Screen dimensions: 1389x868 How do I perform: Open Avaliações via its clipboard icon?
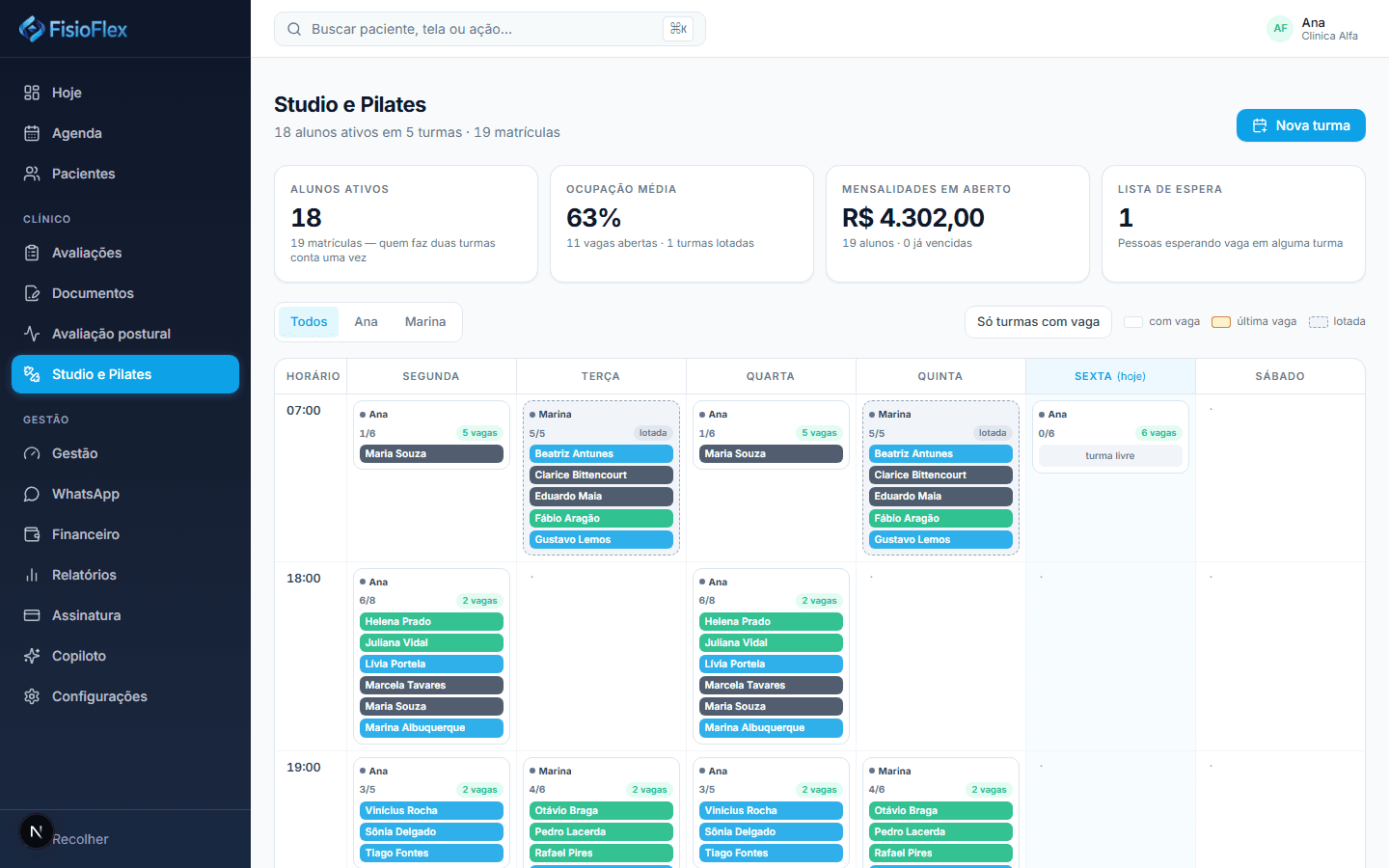[32, 253]
